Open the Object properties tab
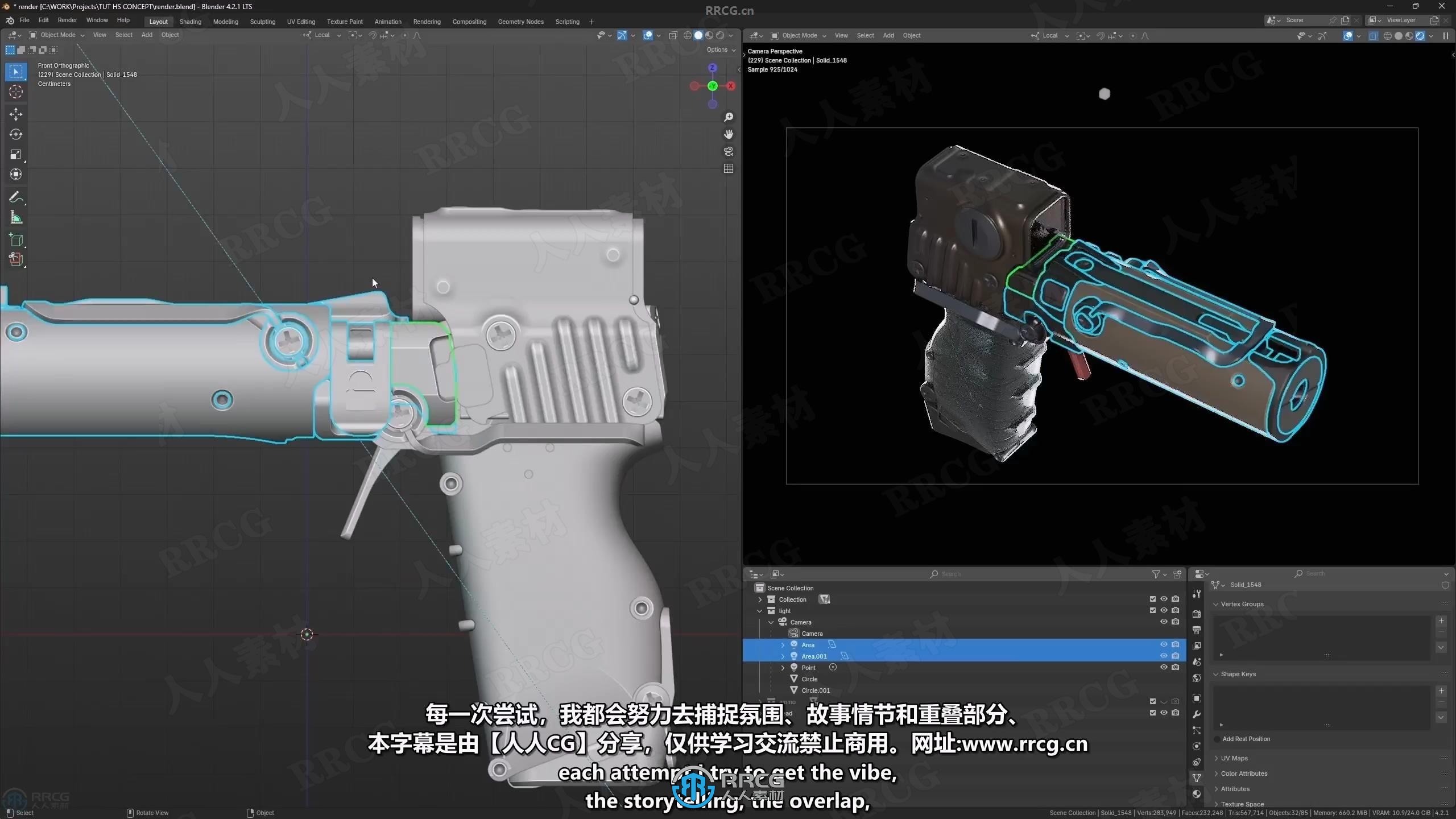The width and height of the screenshot is (1456, 819). click(x=1197, y=698)
